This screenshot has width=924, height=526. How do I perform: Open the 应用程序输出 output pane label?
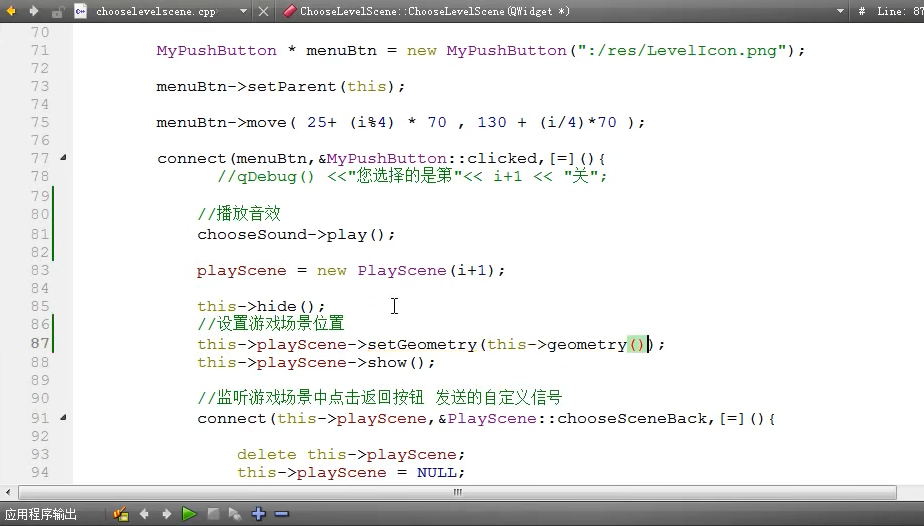(x=41, y=514)
